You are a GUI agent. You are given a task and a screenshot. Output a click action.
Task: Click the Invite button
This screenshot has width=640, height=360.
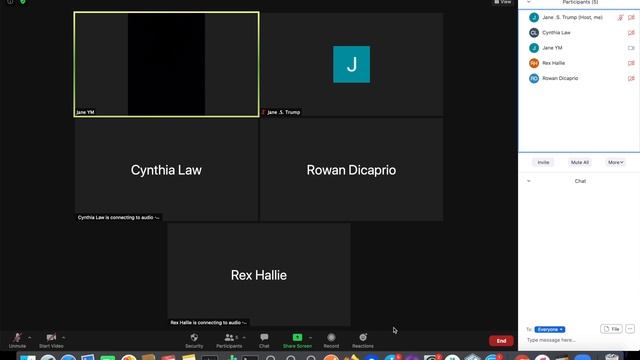(x=543, y=162)
